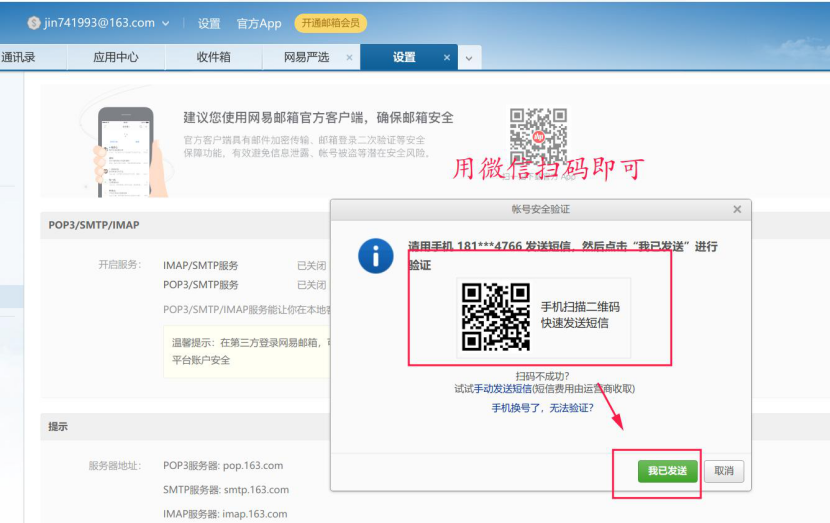Open the 手动发送短信 link

pos(502,389)
